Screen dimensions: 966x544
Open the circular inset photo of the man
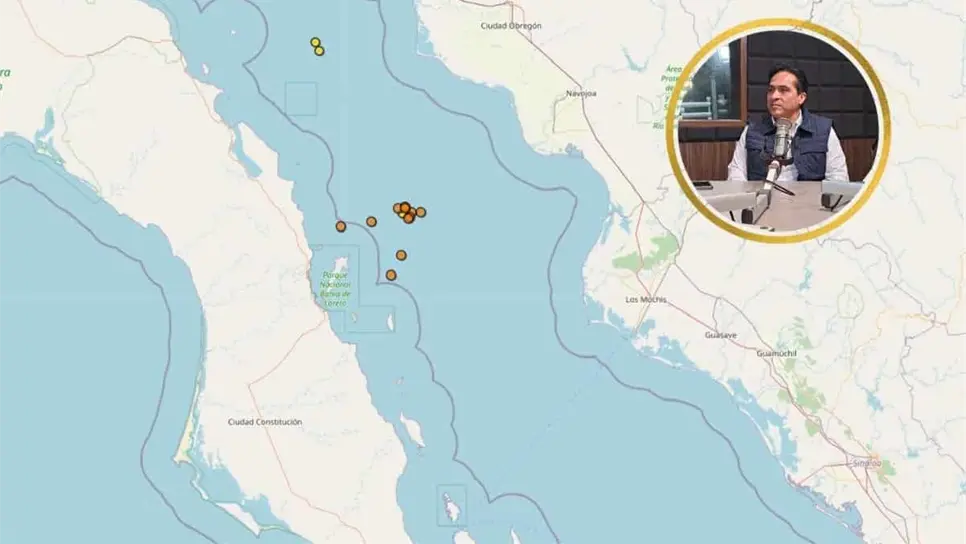(781, 131)
